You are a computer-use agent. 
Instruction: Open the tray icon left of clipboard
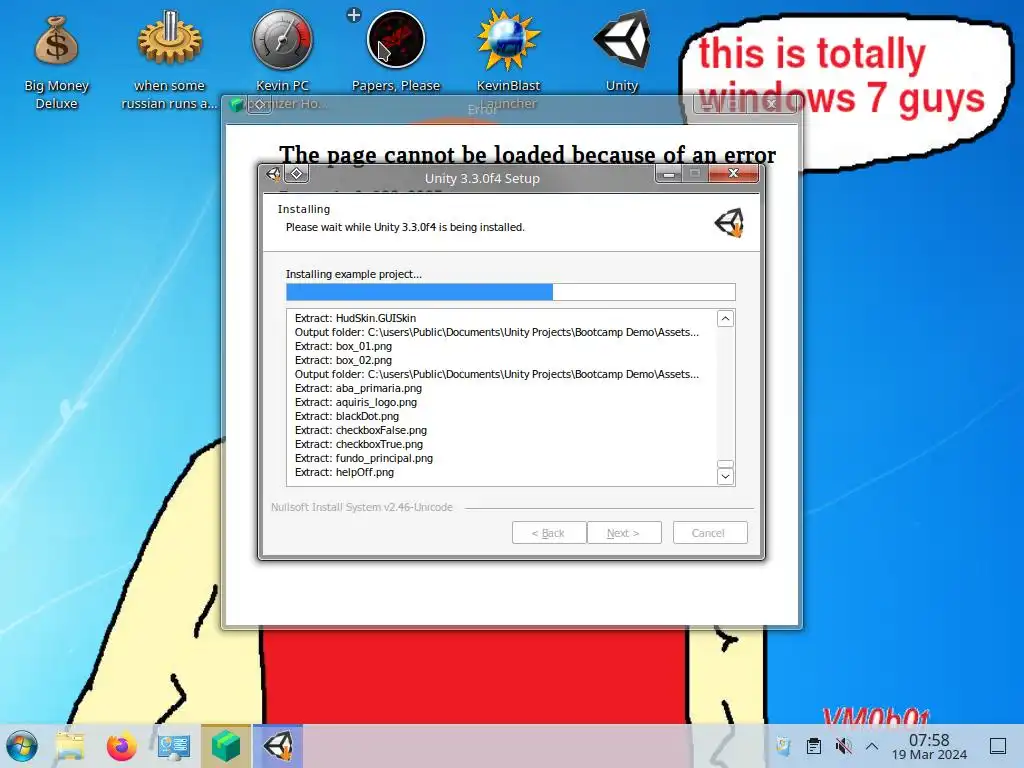pyautogui.click(x=783, y=746)
